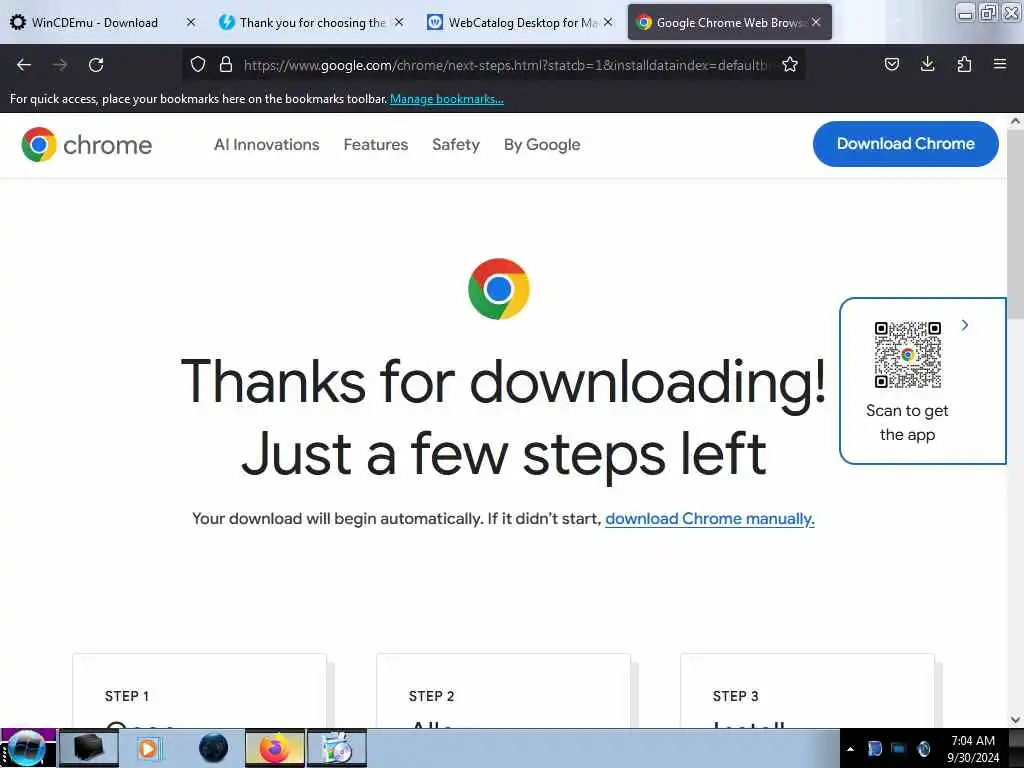Open the clock showing 7:04 AM
The height and width of the screenshot is (768, 1024).
972,749
